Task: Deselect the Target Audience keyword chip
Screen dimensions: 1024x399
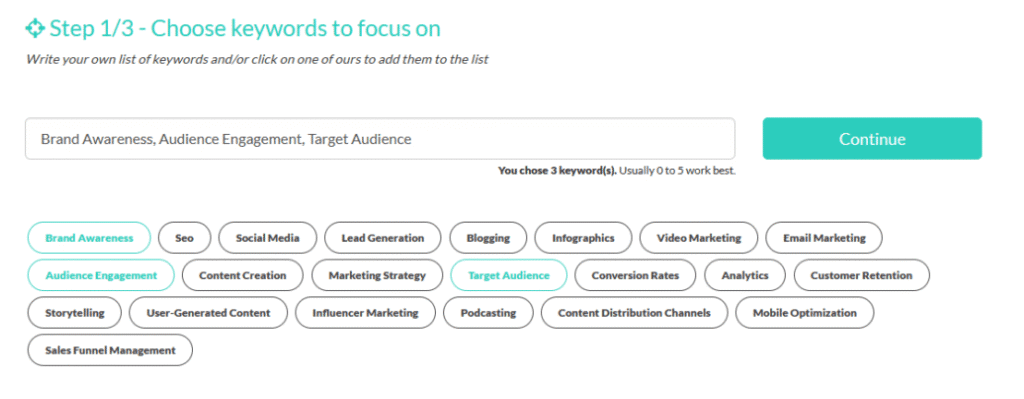Action: point(509,276)
